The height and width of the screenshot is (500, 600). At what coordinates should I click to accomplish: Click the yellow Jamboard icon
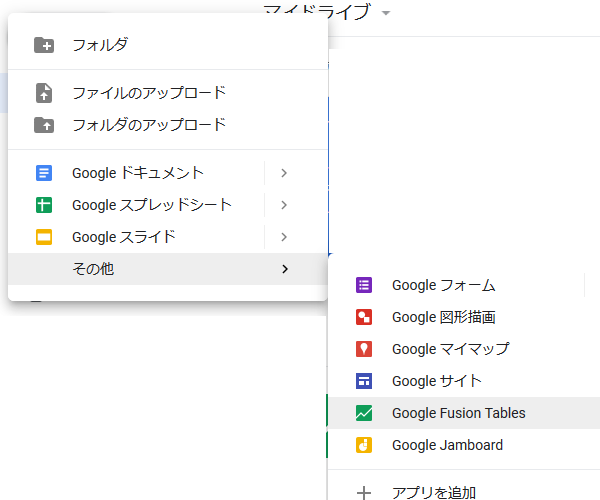pos(364,445)
